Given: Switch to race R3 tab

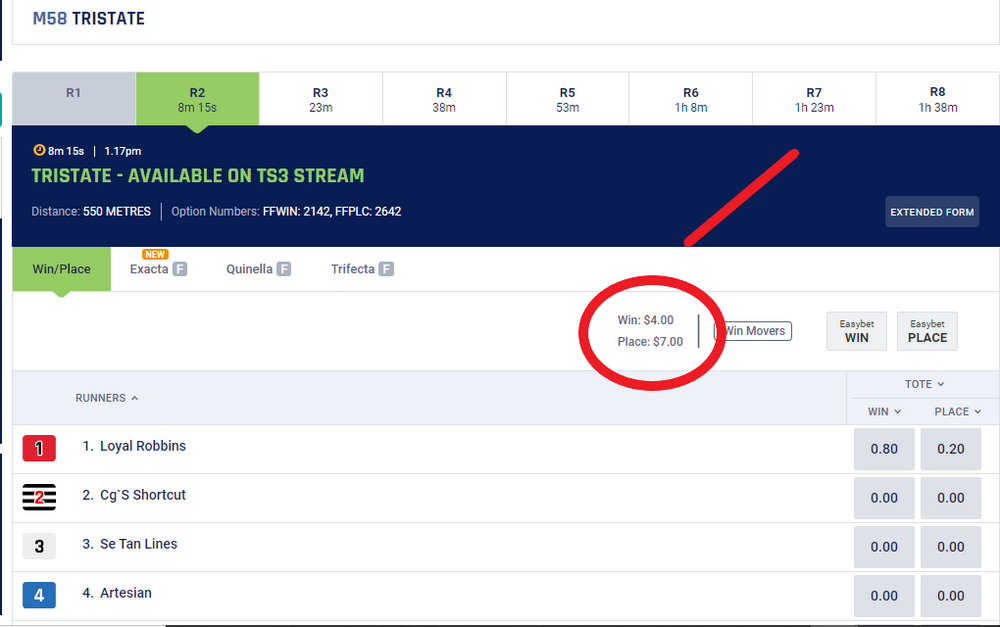Looking at the screenshot, I should (x=320, y=99).
